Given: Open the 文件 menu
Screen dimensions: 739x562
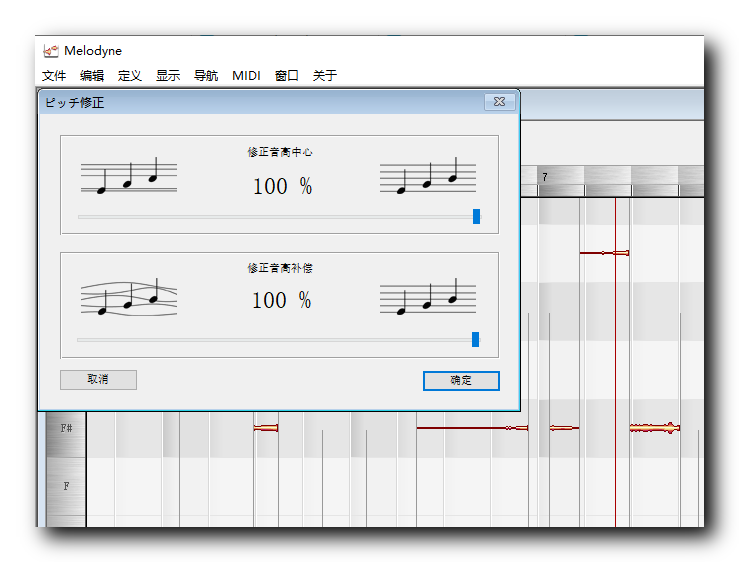Looking at the screenshot, I should tap(54, 75).
